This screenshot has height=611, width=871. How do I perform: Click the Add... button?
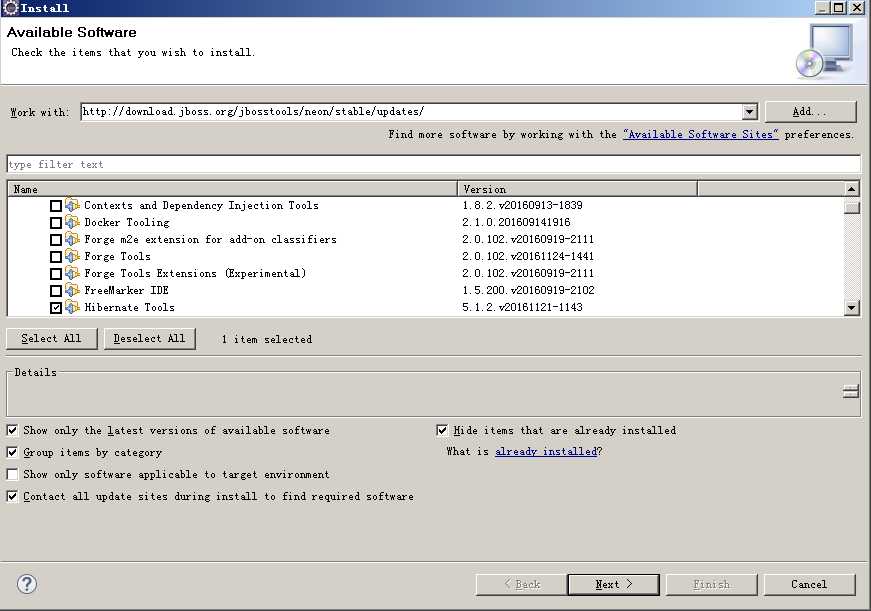click(x=810, y=112)
